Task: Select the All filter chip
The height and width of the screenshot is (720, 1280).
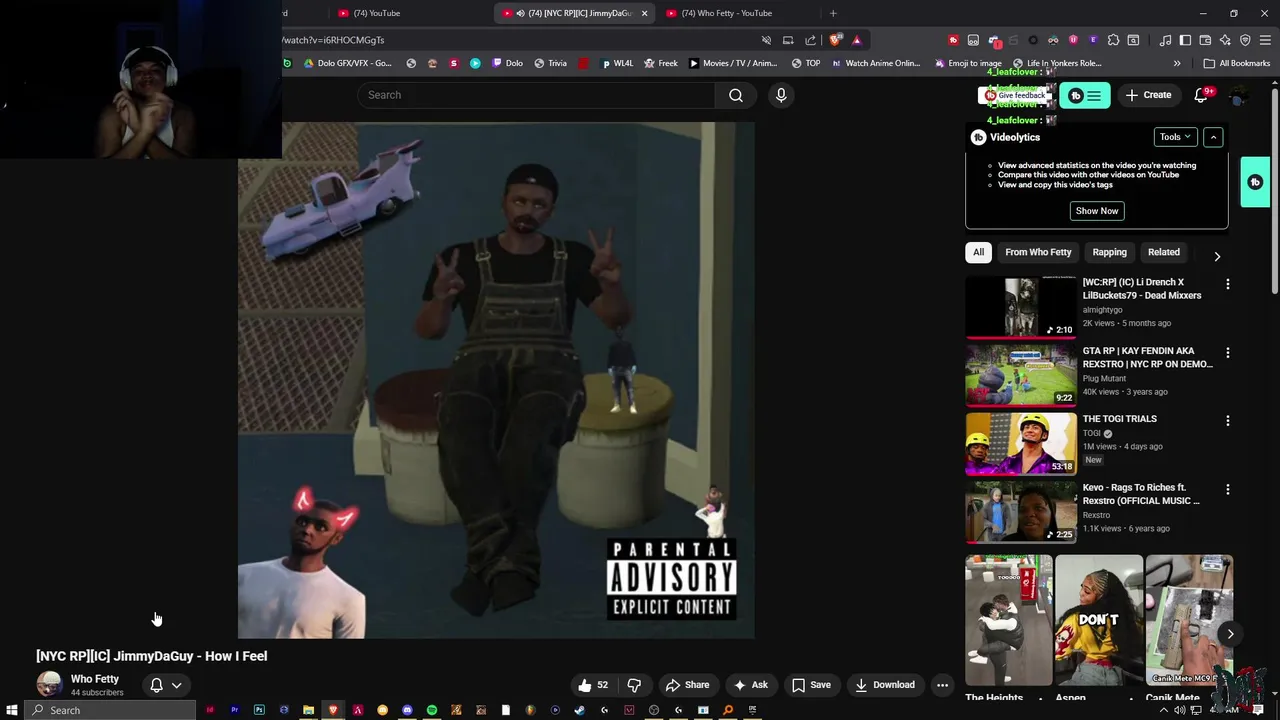Action: [x=979, y=252]
